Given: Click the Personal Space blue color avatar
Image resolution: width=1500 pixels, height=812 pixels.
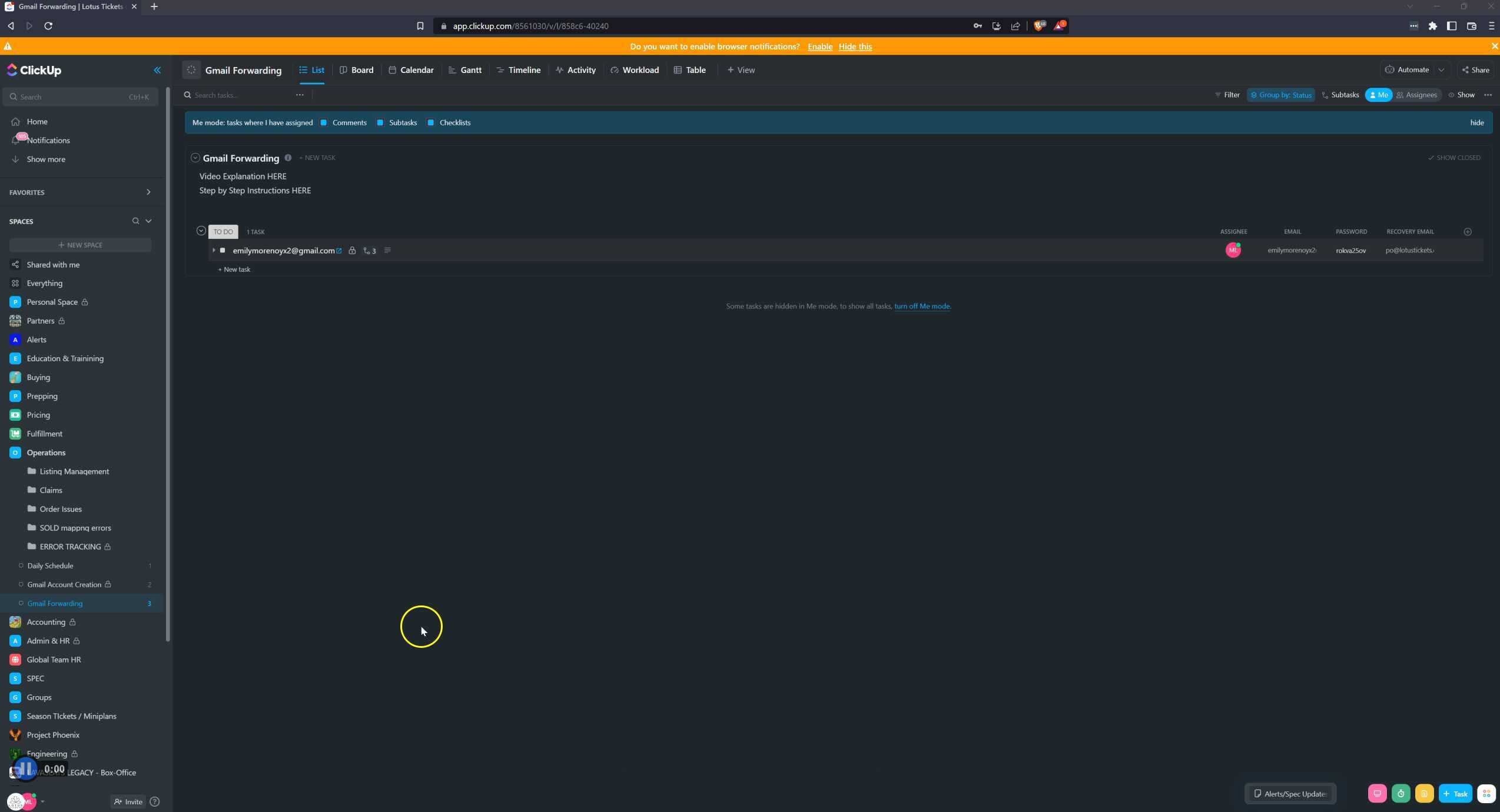Looking at the screenshot, I should tap(15, 302).
